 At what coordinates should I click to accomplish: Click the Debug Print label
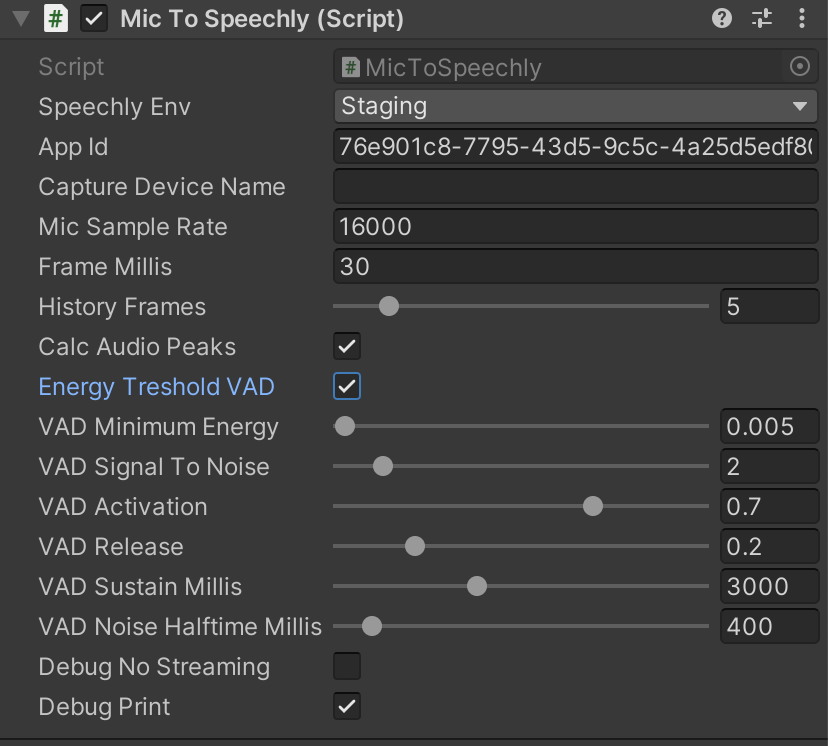(x=105, y=707)
